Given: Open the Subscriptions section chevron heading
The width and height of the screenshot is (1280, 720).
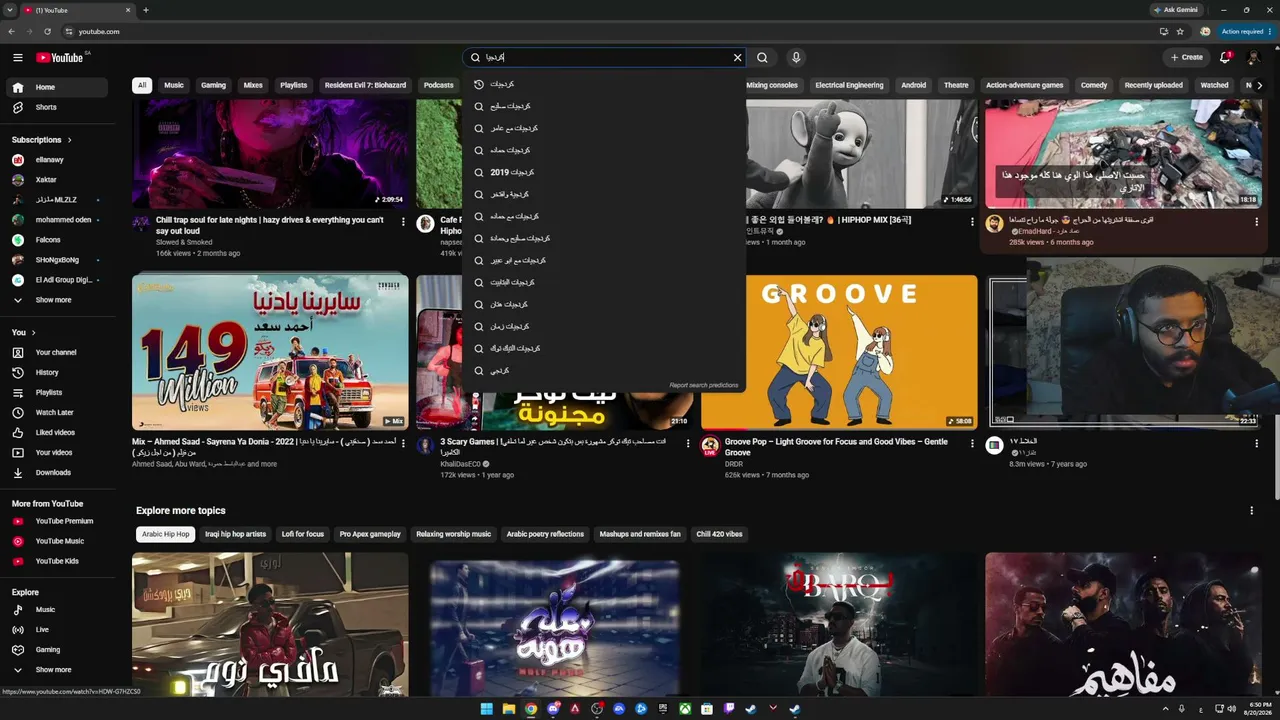Looking at the screenshot, I should click(x=42, y=140).
